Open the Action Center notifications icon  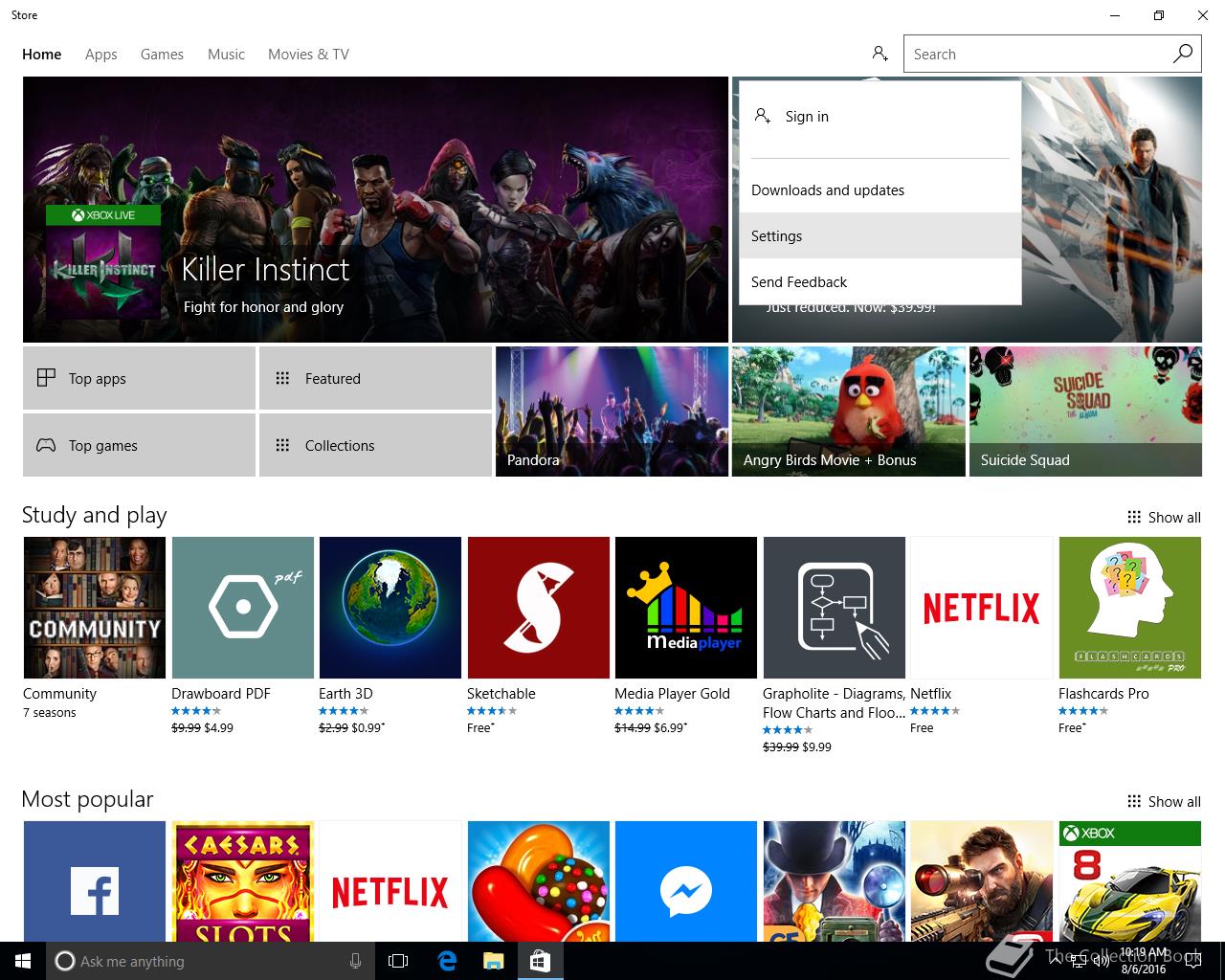(1192, 961)
